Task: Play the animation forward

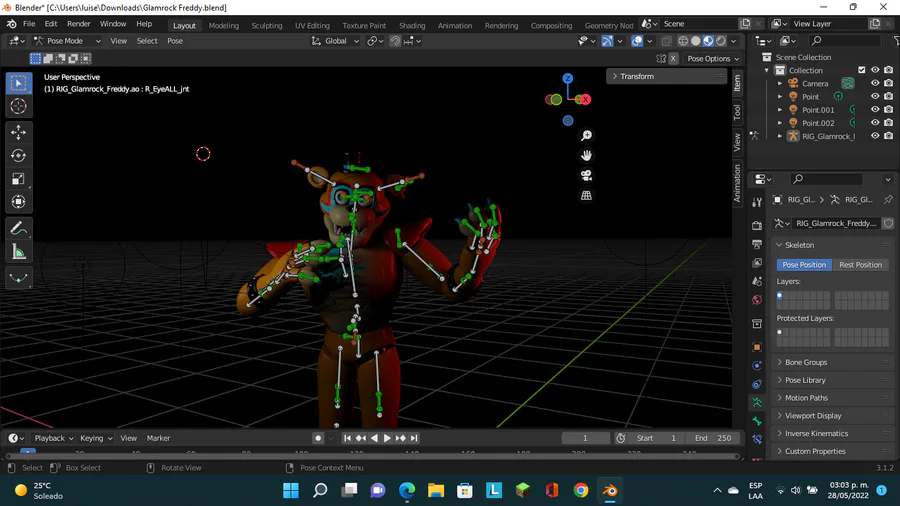Action: [387, 438]
